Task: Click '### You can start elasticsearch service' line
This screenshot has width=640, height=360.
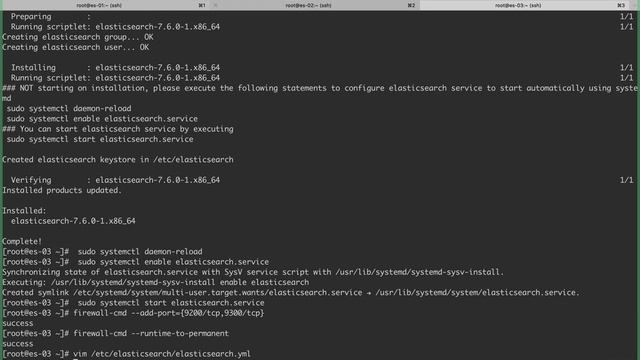Action: coord(118,129)
